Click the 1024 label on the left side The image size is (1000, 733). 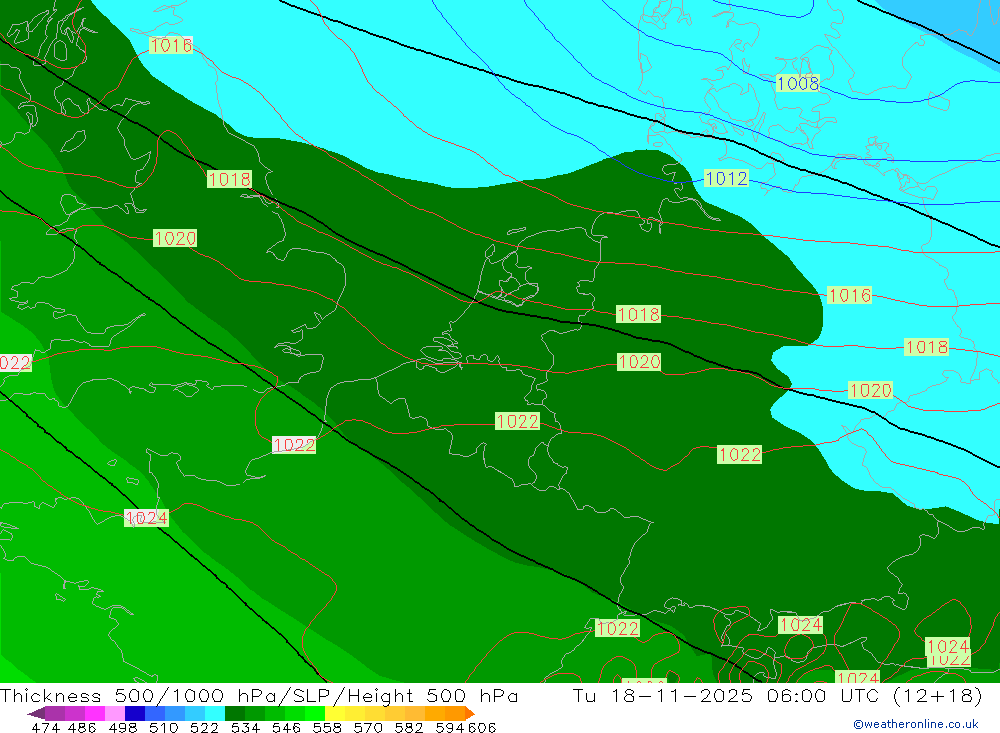pyautogui.click(x=146, y=518)
